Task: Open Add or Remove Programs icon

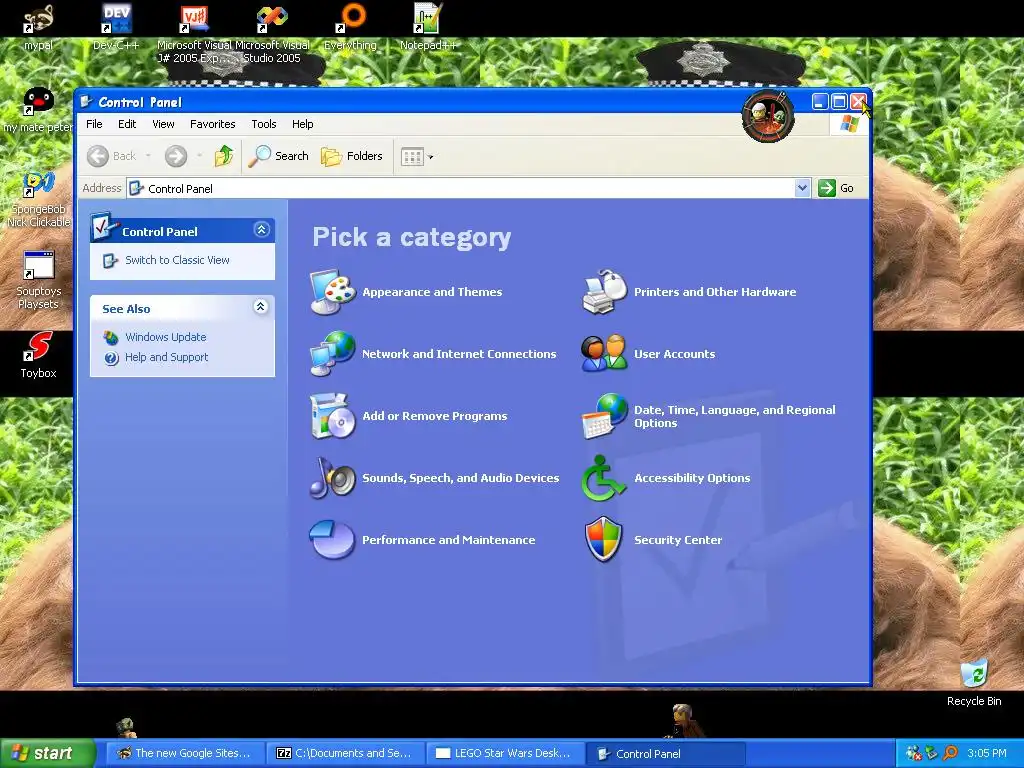Action: (x=332, y=416)
